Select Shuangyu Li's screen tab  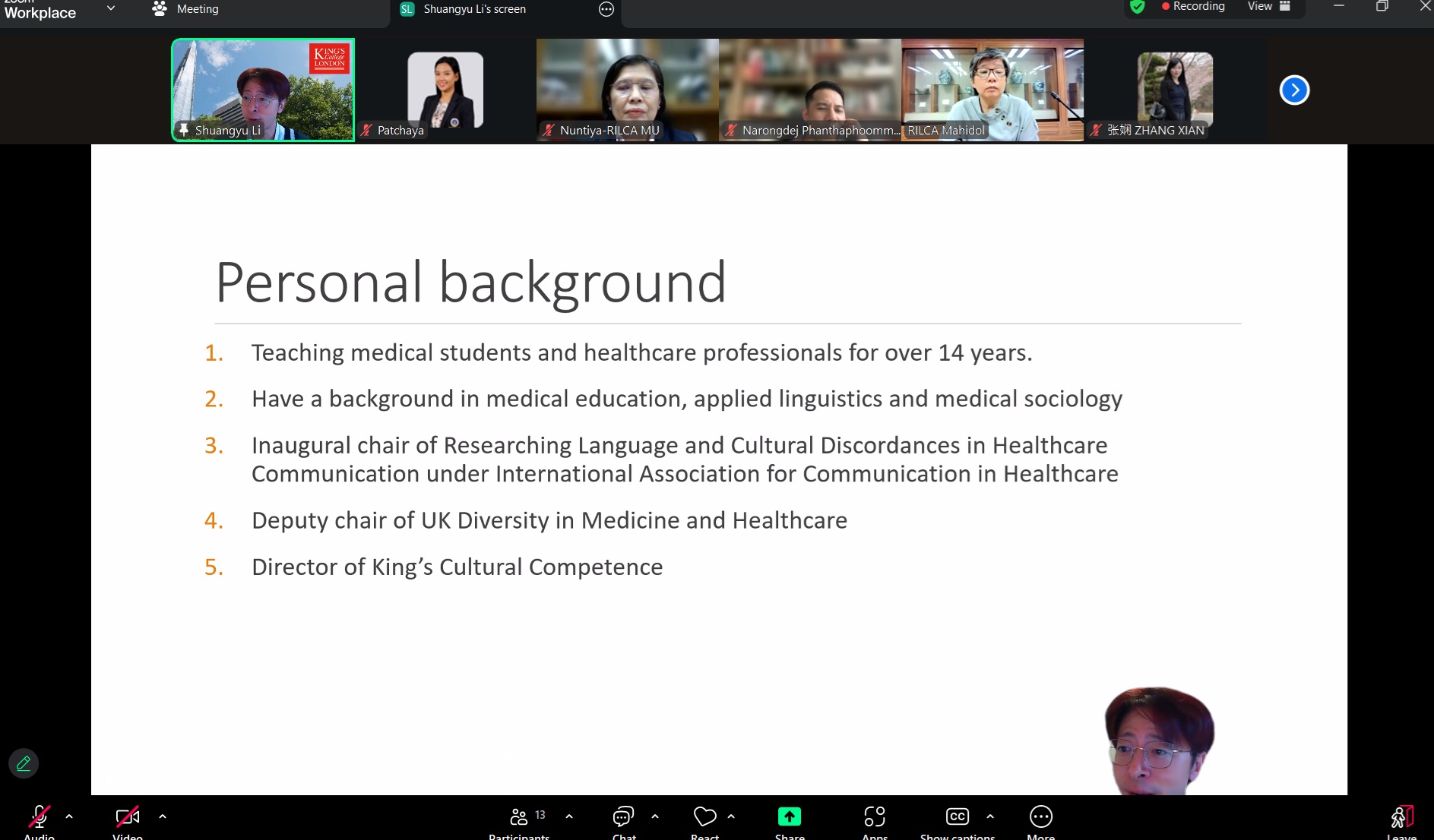coord(474,9)
